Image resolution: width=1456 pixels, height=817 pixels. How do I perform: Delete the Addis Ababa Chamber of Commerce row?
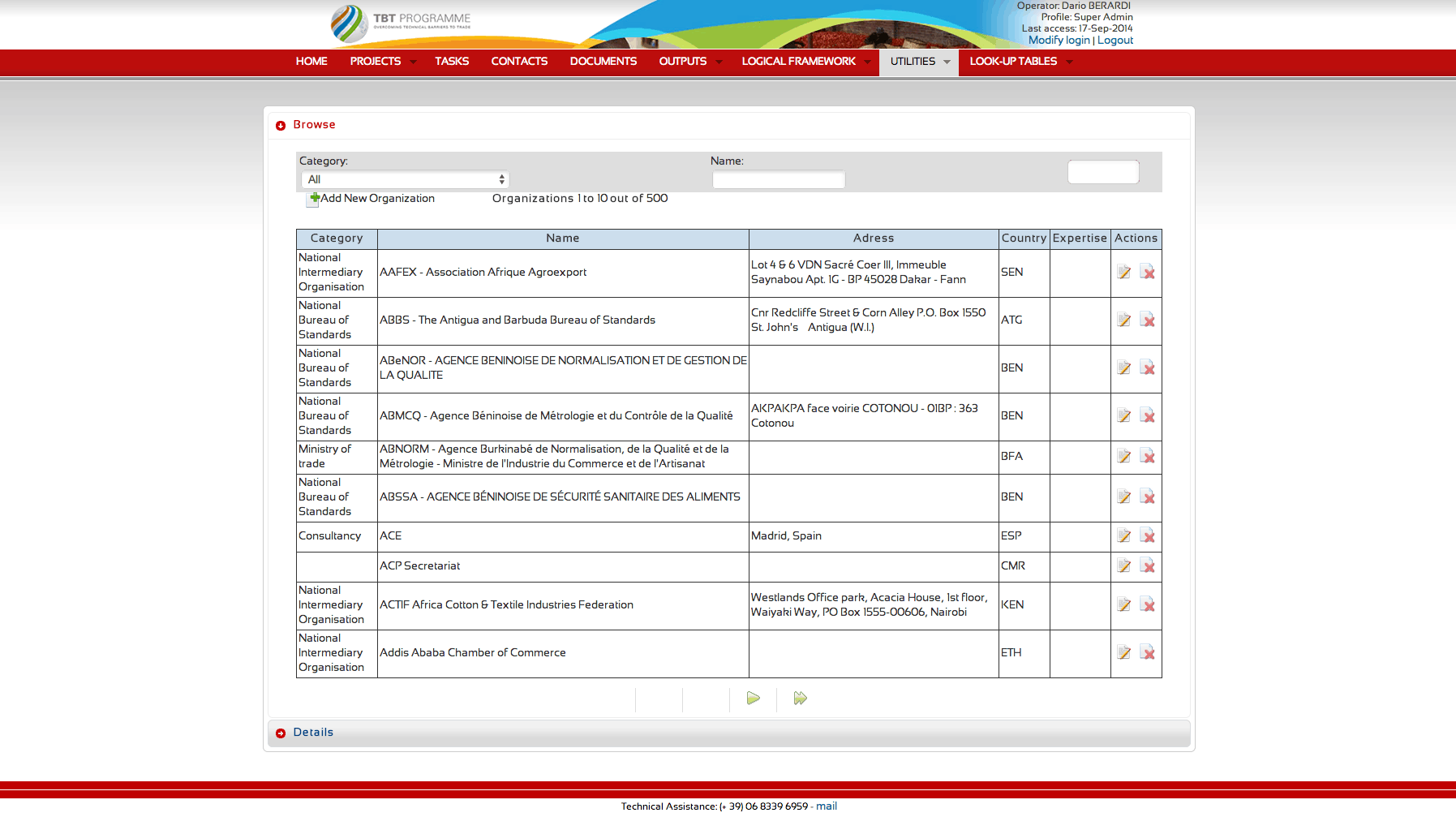point(1147,652)
